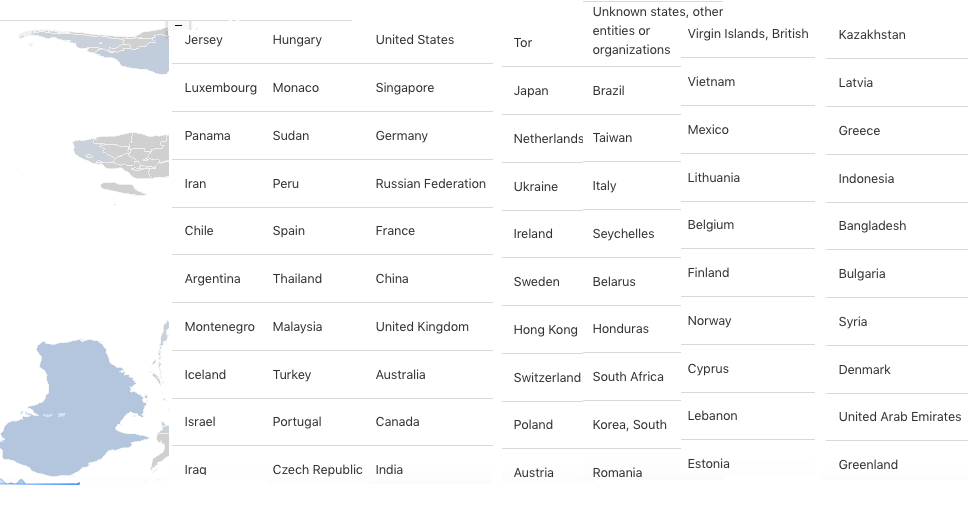Select Czech Republic row

pos(317,470)
